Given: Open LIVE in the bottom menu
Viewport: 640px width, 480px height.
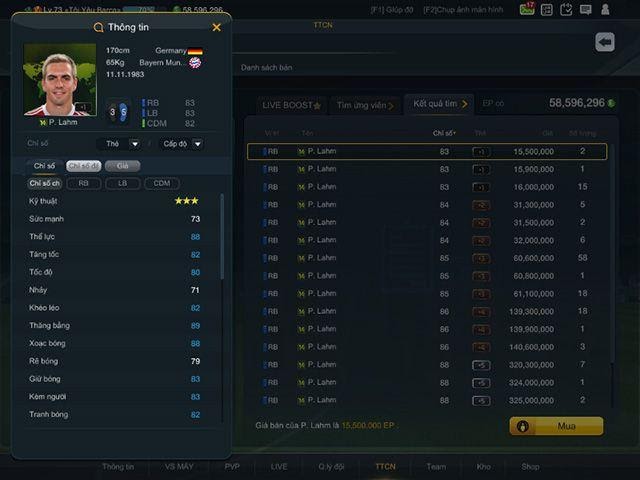Looking at the screenshot, I should coord(279,467).
